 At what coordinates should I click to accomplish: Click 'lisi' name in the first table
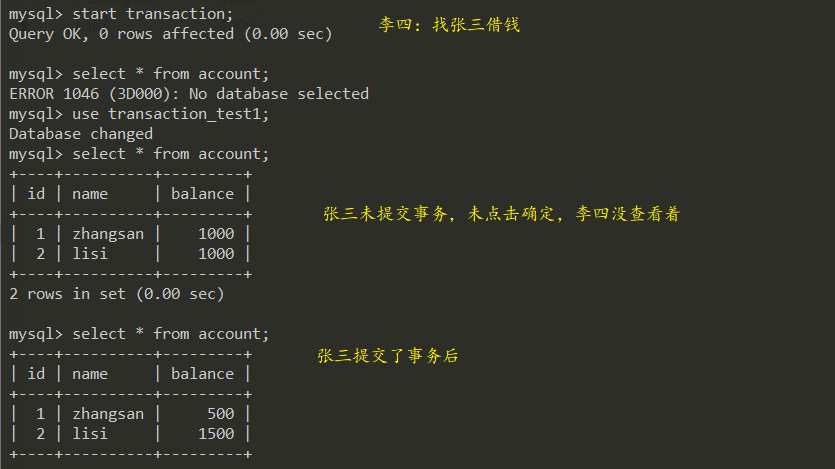click(90, 254)
